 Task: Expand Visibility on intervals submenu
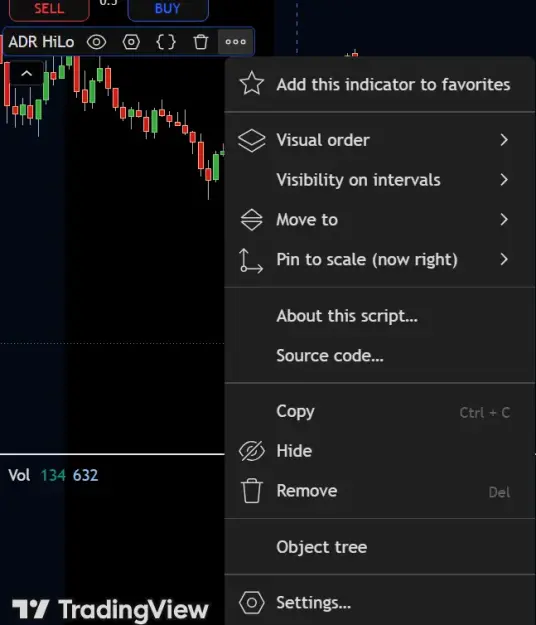pyautogui.click(x=380, y=180)
